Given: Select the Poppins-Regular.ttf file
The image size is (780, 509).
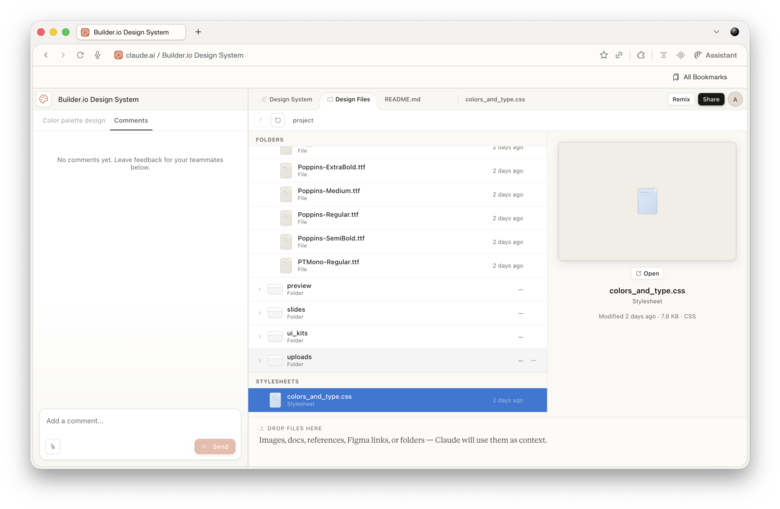Looking at the screenshot, I should 397,218.
